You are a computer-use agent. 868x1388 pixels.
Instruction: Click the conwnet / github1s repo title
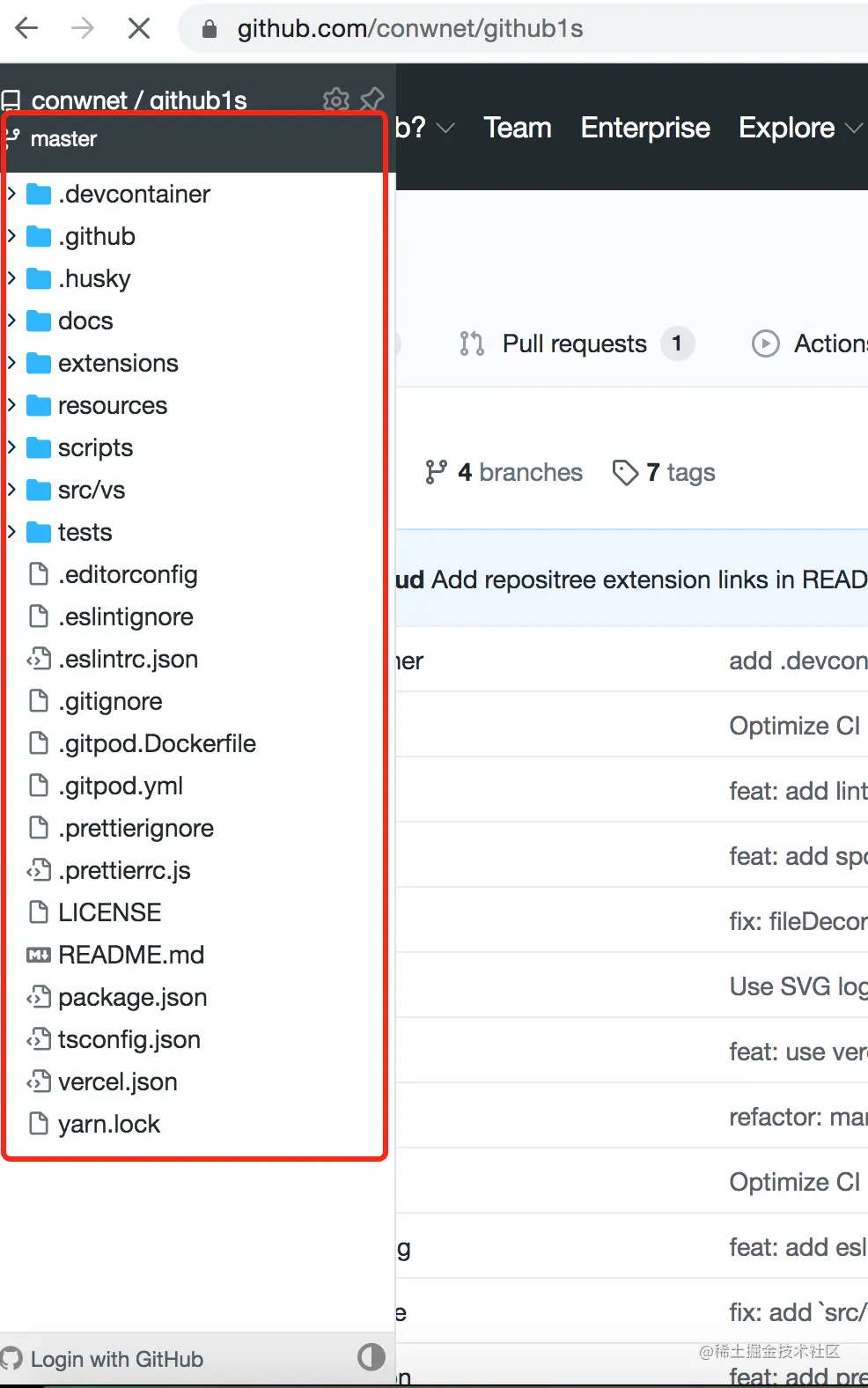139,100
